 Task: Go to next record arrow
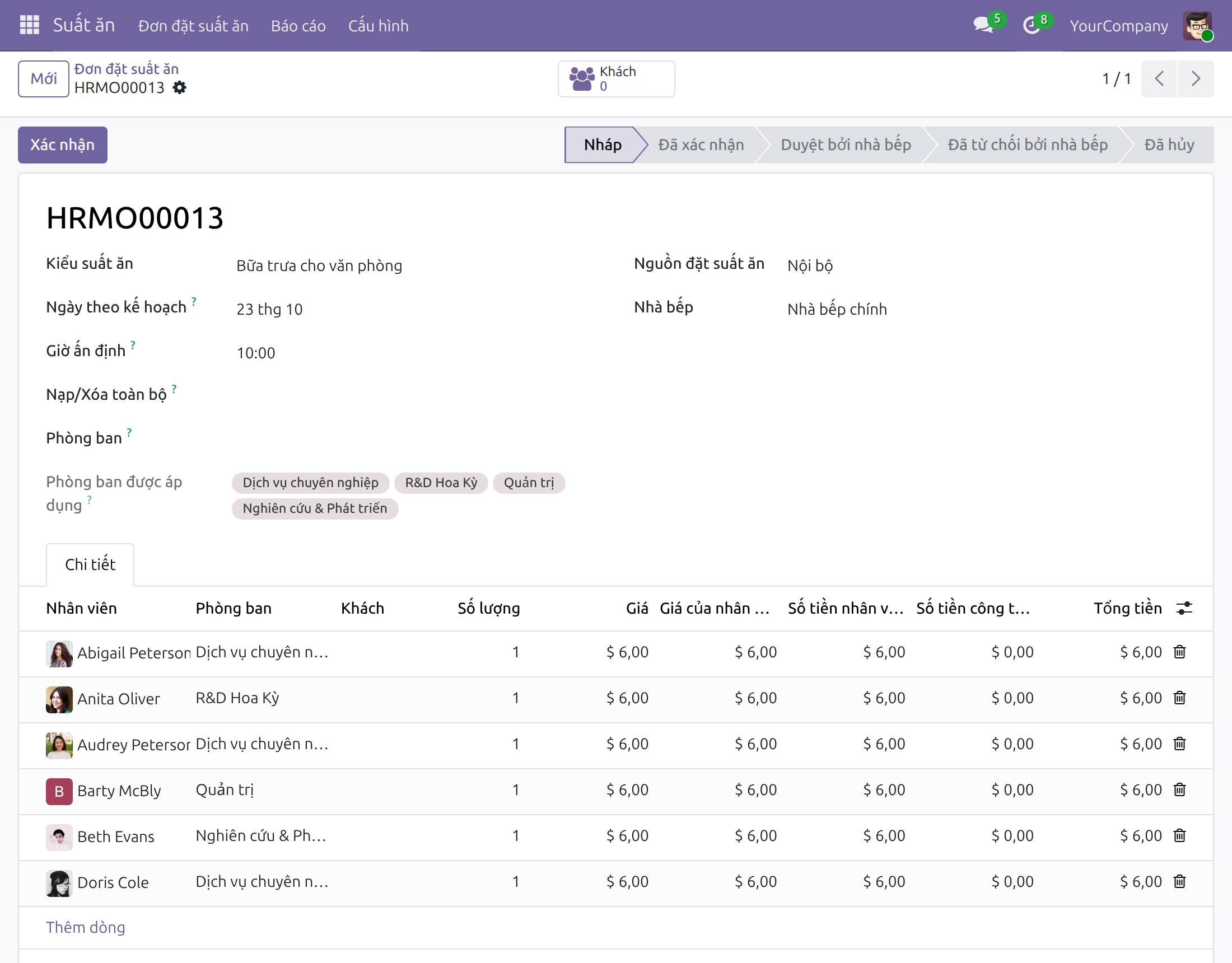(1196, 79)
